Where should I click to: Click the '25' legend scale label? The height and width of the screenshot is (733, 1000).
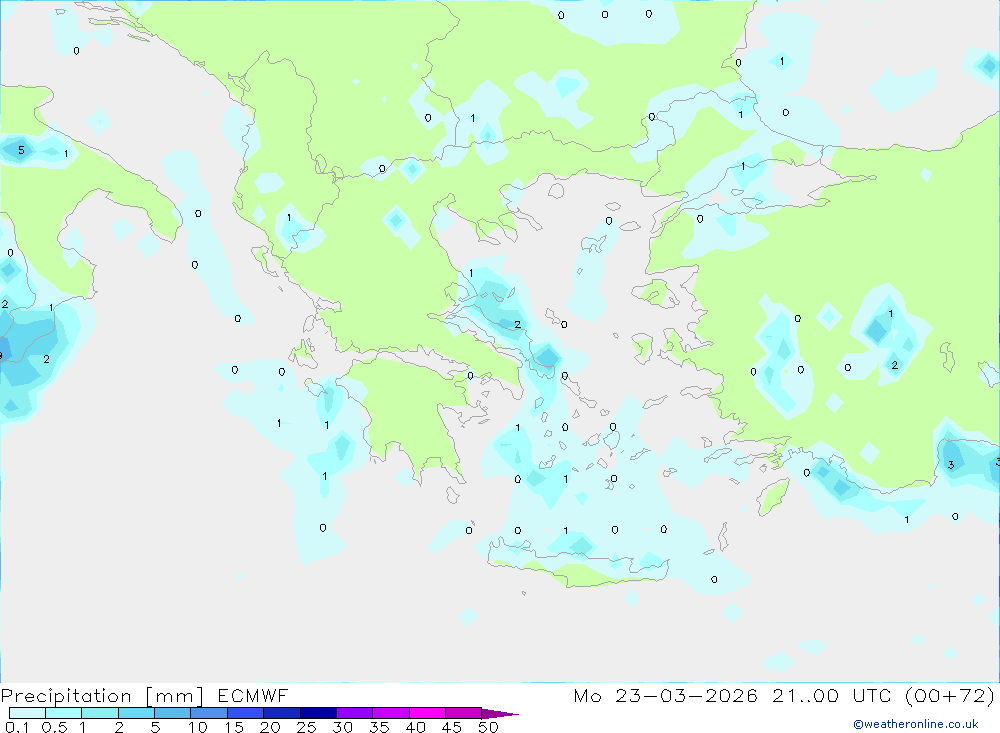(x=306, y=727)
